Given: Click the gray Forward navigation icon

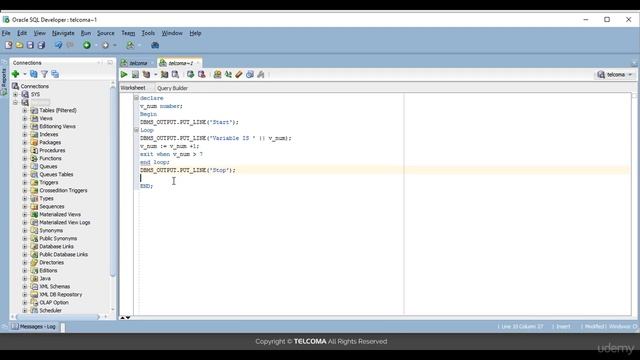Looking at the screenshot, I should pos(105,45).
